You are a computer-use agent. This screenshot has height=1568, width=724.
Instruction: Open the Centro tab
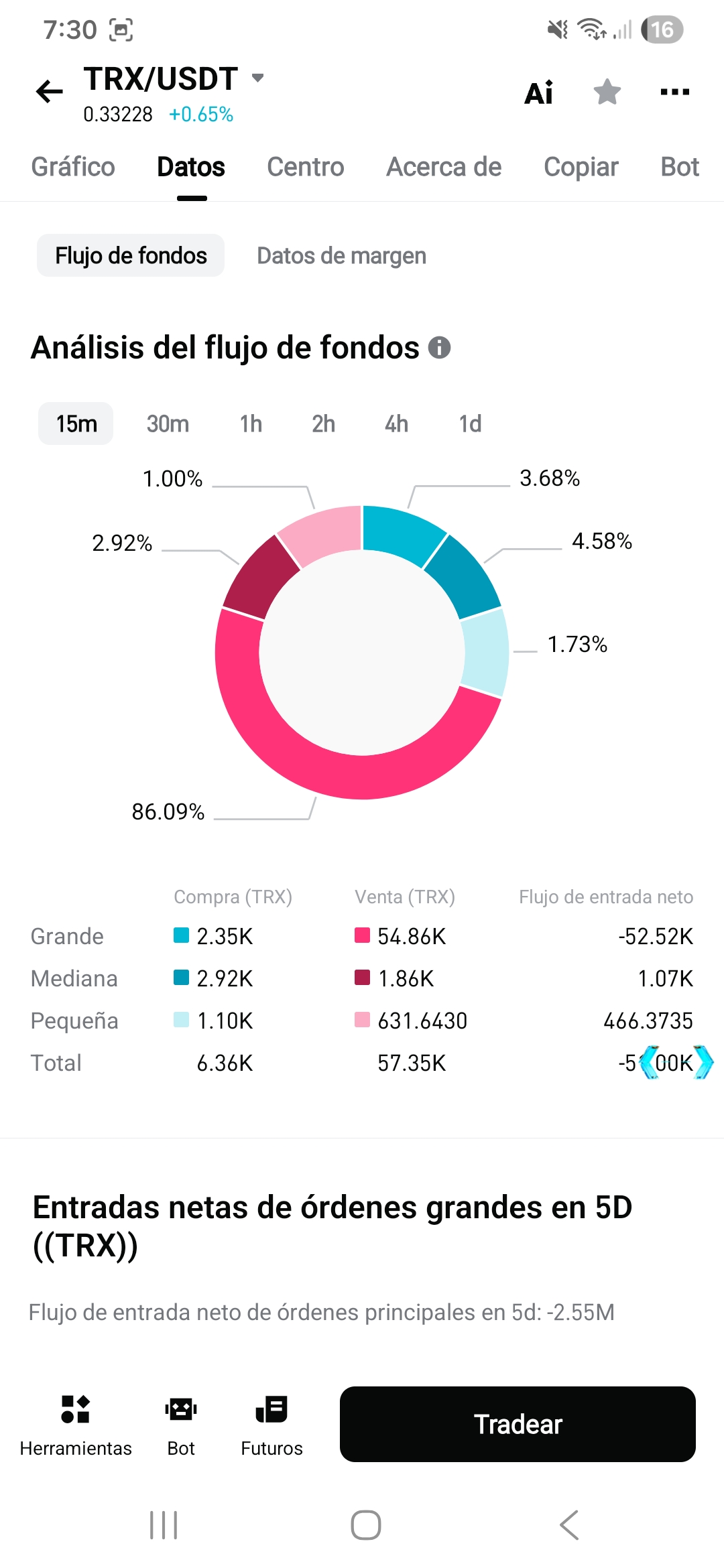point(306,167)
